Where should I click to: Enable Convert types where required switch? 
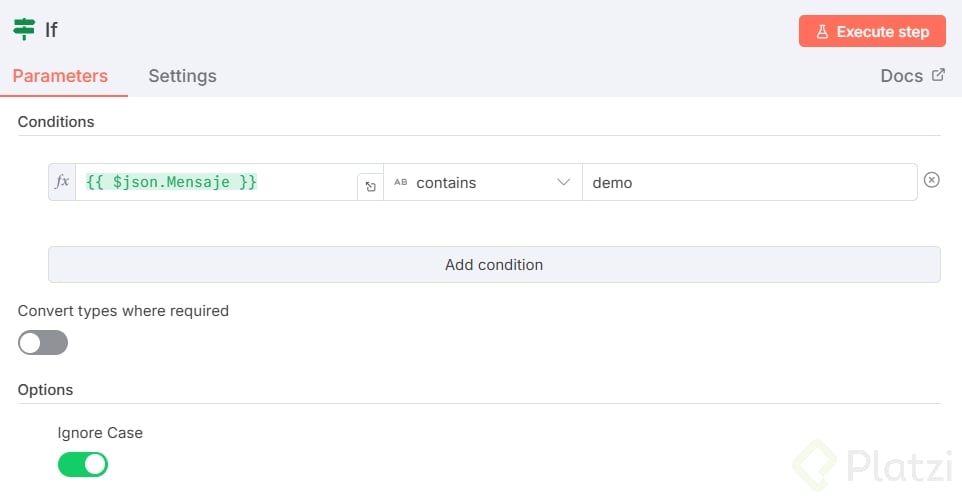(43, 343)
